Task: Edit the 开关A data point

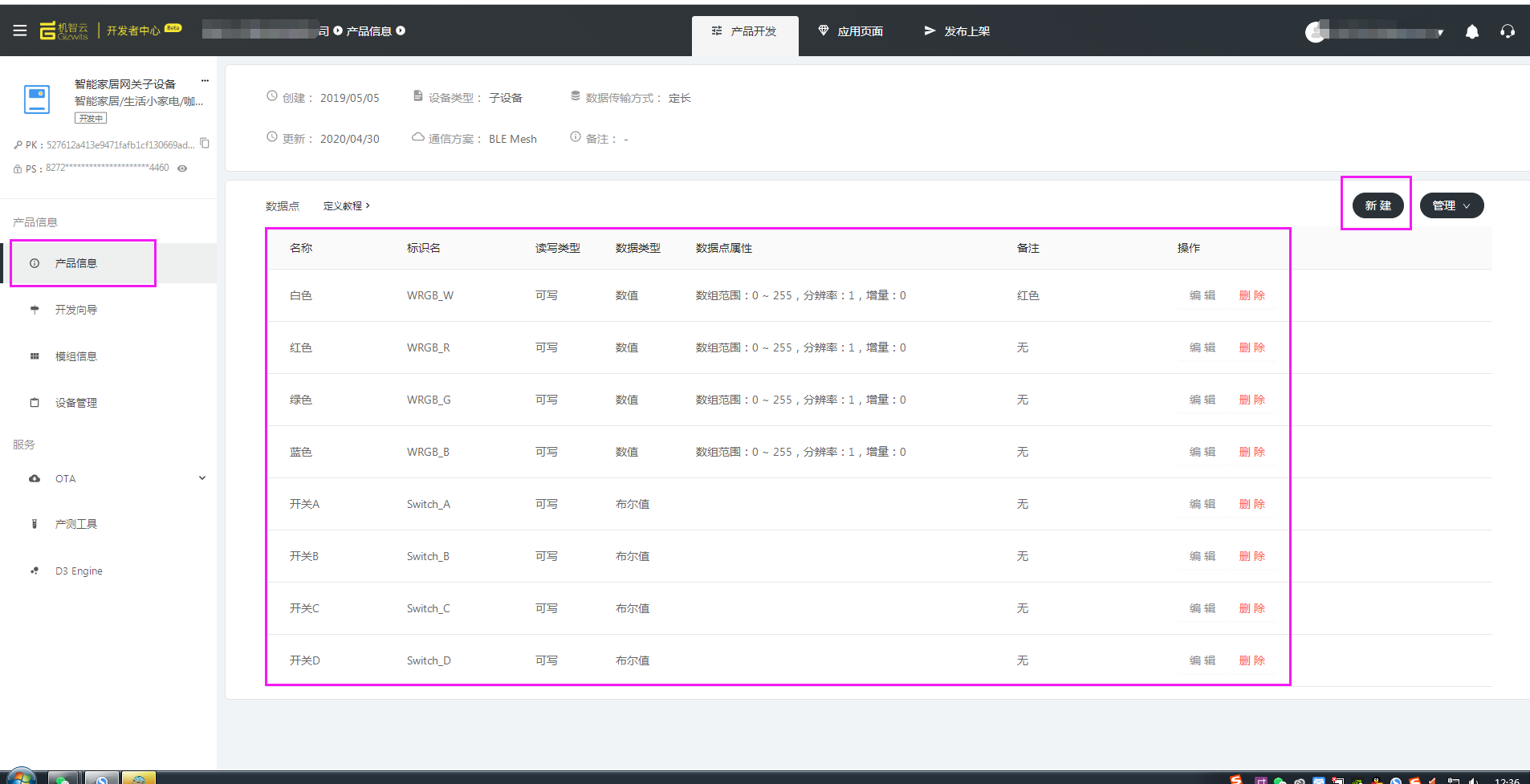Action: tap(1202, 504)
